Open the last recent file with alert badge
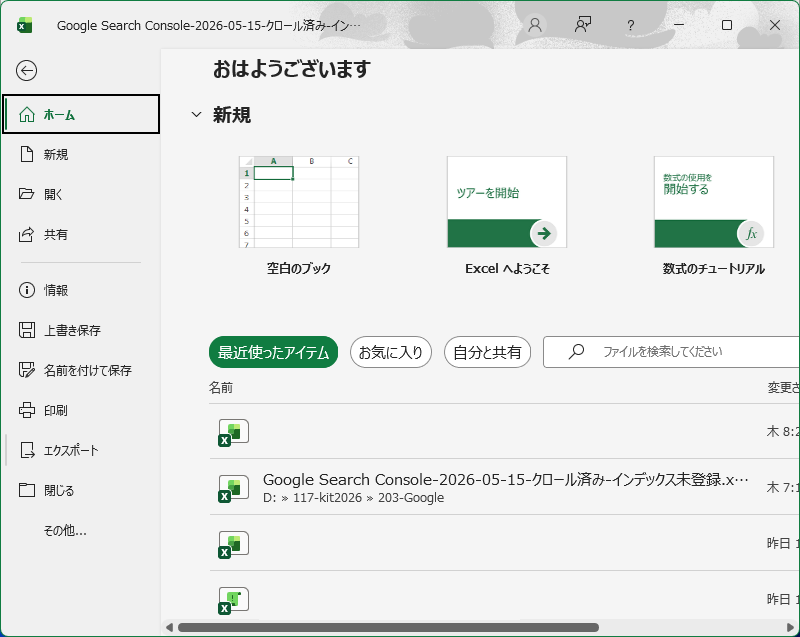This screenshot has width=800, height=637. point(505,598)
